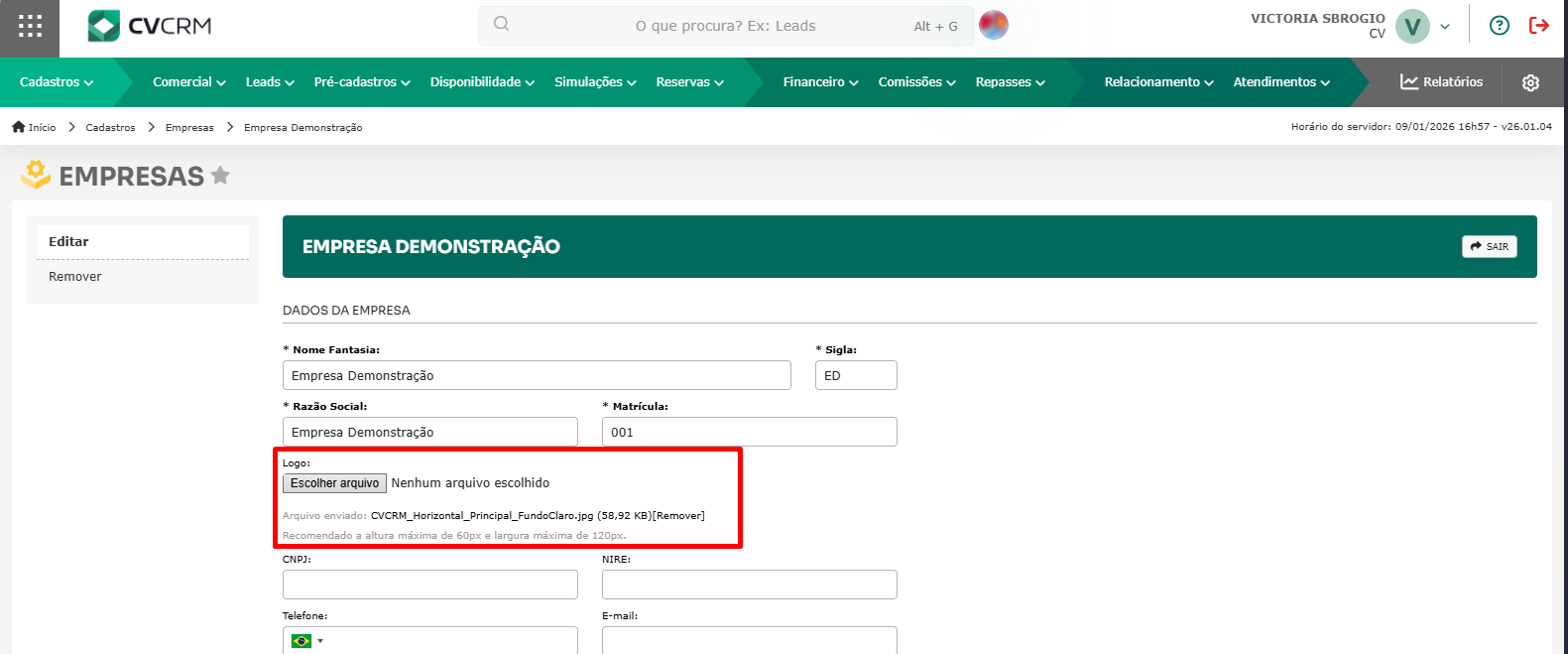Click the user avatar with letter V
Screen dimensions: 1568x654
tap(1412, 27)
